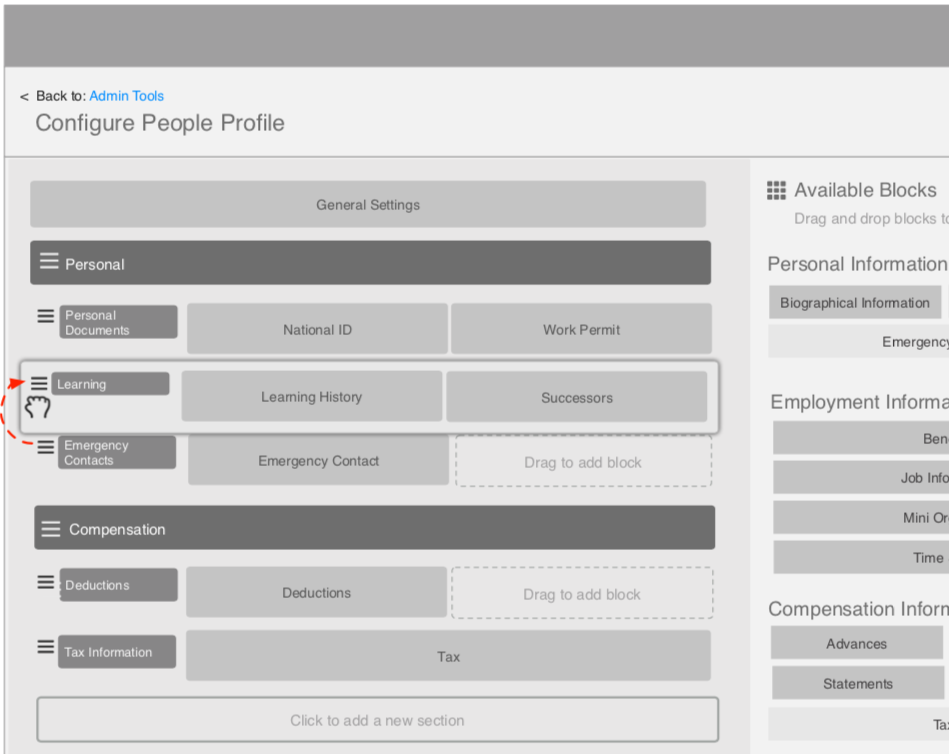Click the Tax Information drag handle icon
This screenshot has width=949, height=754.
coord(44,645)
